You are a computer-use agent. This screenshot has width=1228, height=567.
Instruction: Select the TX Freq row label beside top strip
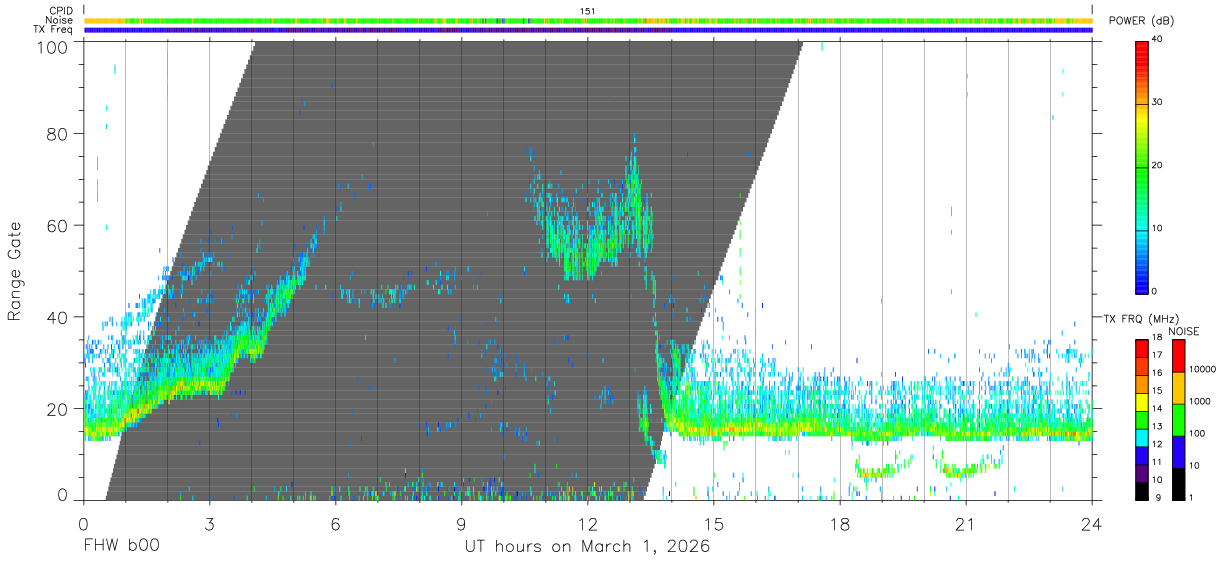[54, 29]
